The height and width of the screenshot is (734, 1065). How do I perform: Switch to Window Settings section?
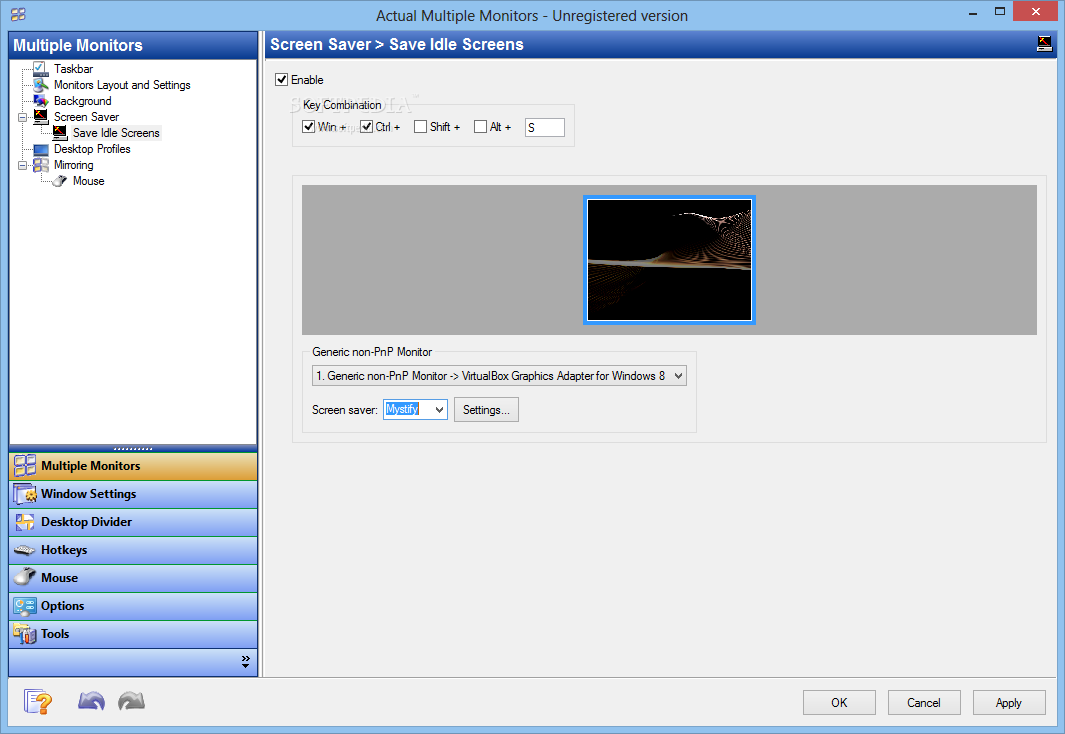133,494
